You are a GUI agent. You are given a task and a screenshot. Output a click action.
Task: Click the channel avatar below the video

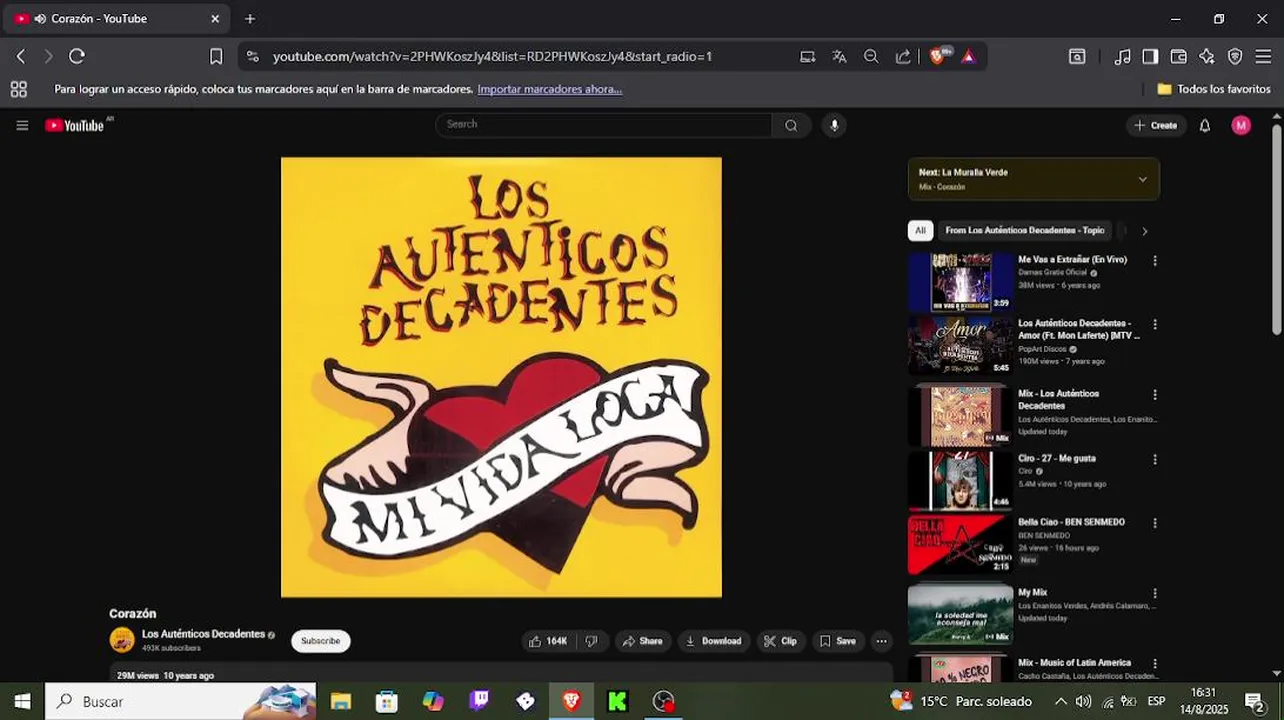[x=122, y=640]
